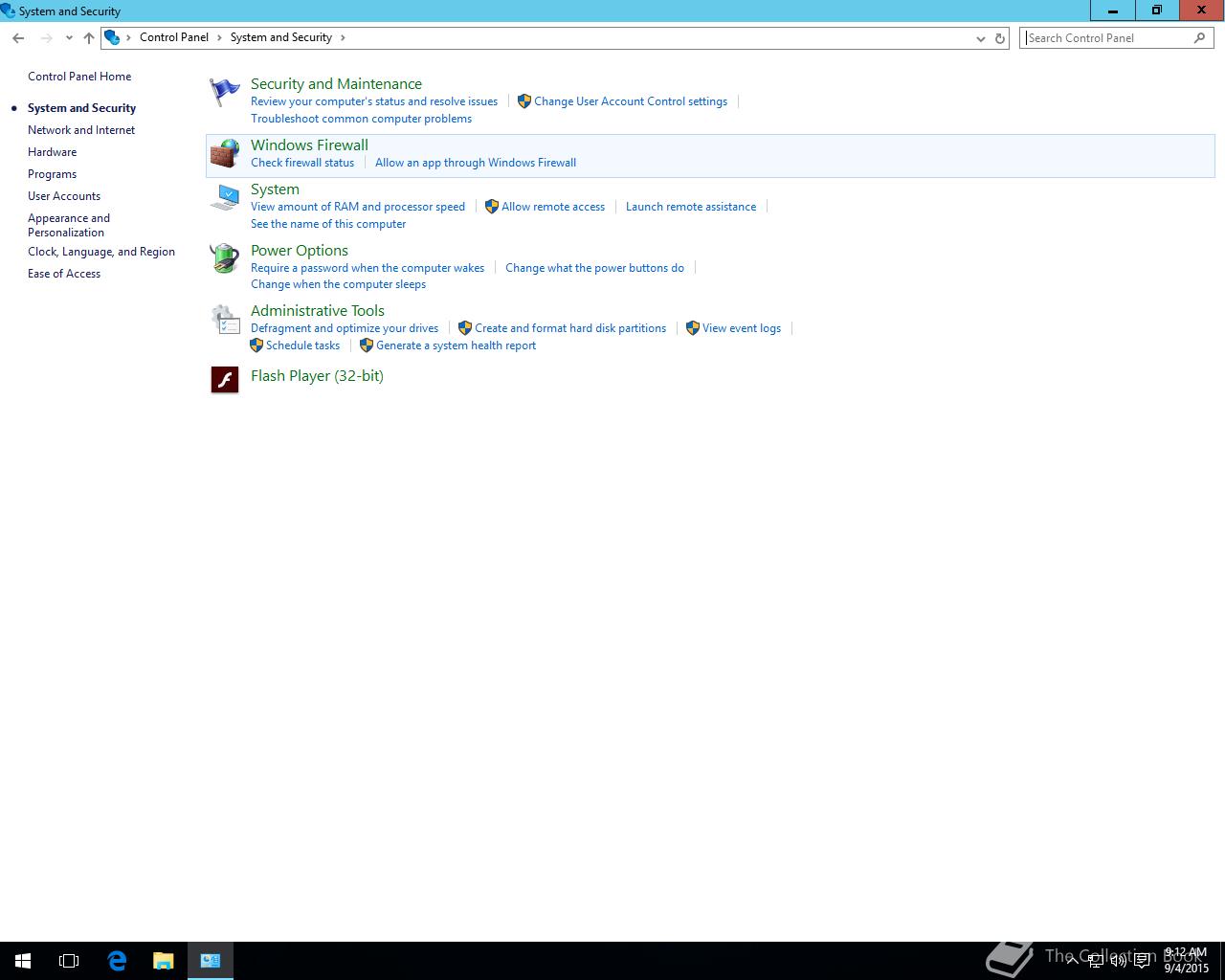Image resolution: width=1225 pixels, height=980 pixels.
Task: Go back with the back arrow
Action: click(x=18, y=38)
